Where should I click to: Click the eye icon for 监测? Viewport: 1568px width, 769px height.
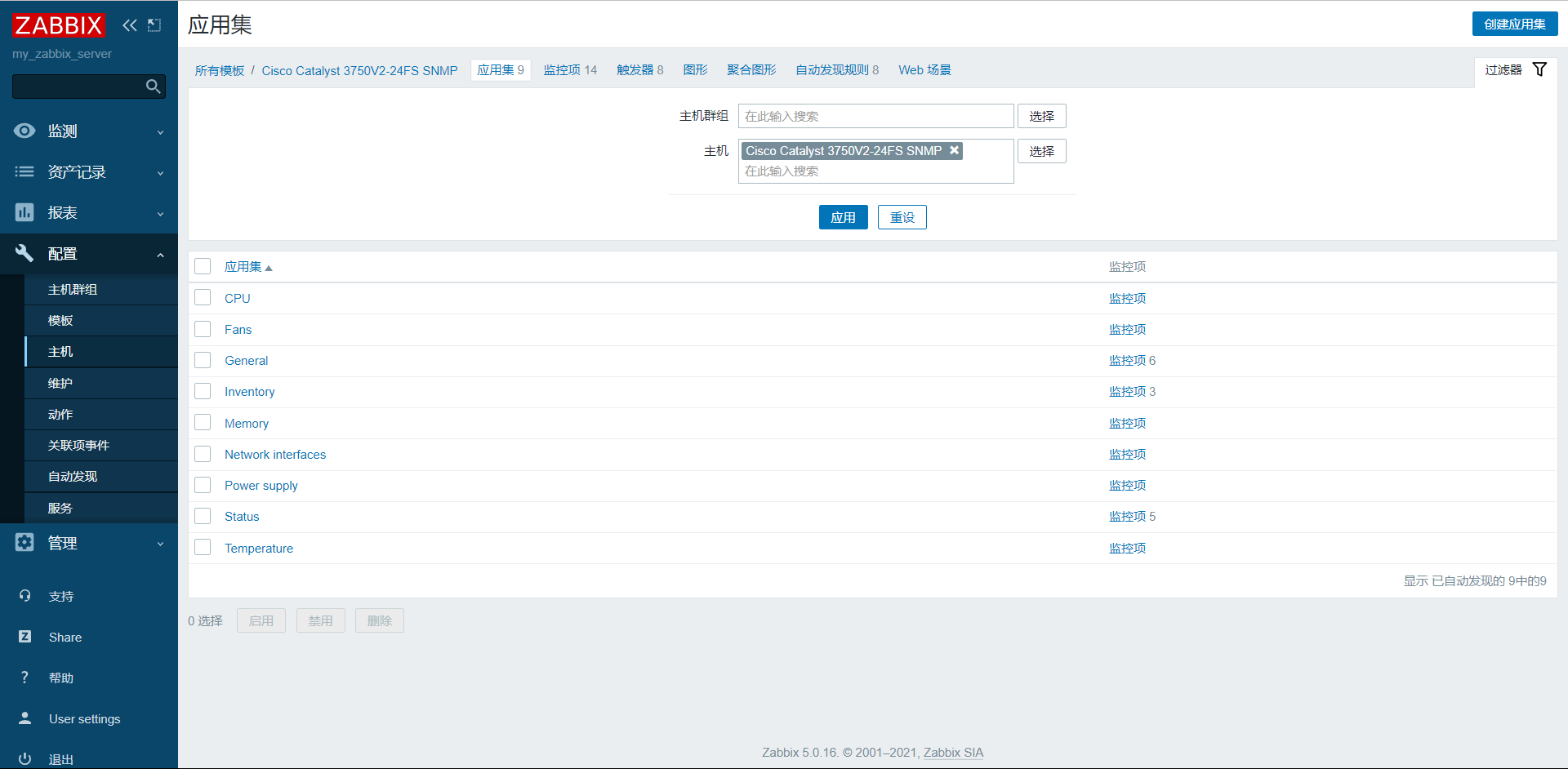point(24,131)
